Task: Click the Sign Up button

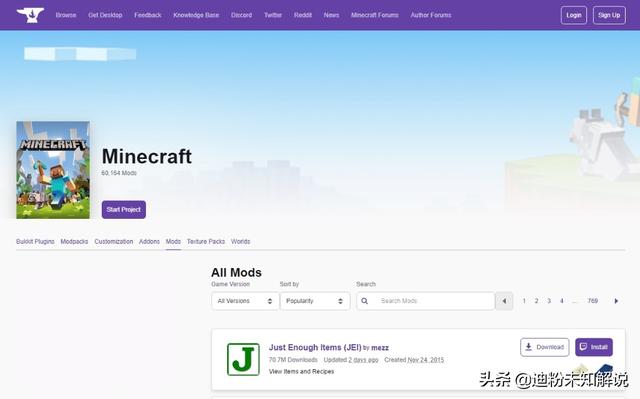Action: pos(609,15)
